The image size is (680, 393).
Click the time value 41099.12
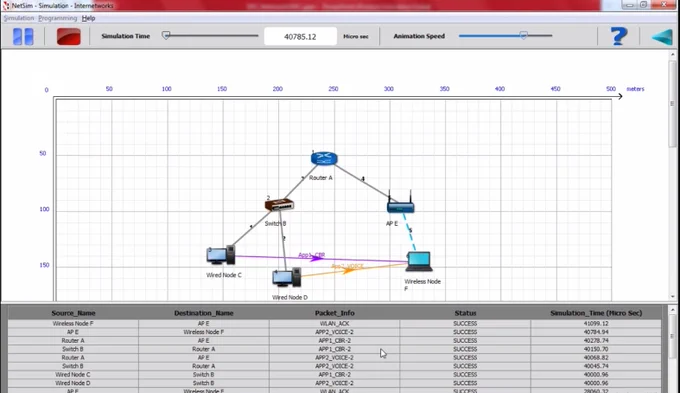(596, 324)
